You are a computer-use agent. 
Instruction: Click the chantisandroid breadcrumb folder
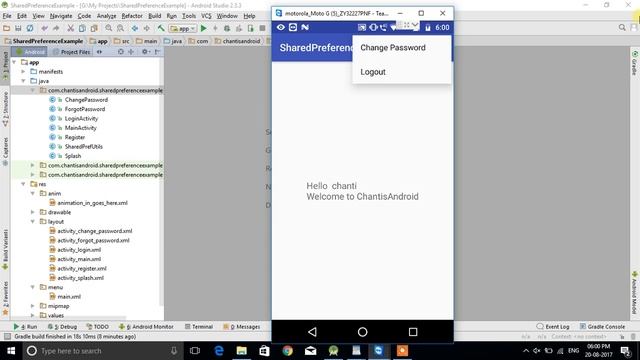coord(238,41)
